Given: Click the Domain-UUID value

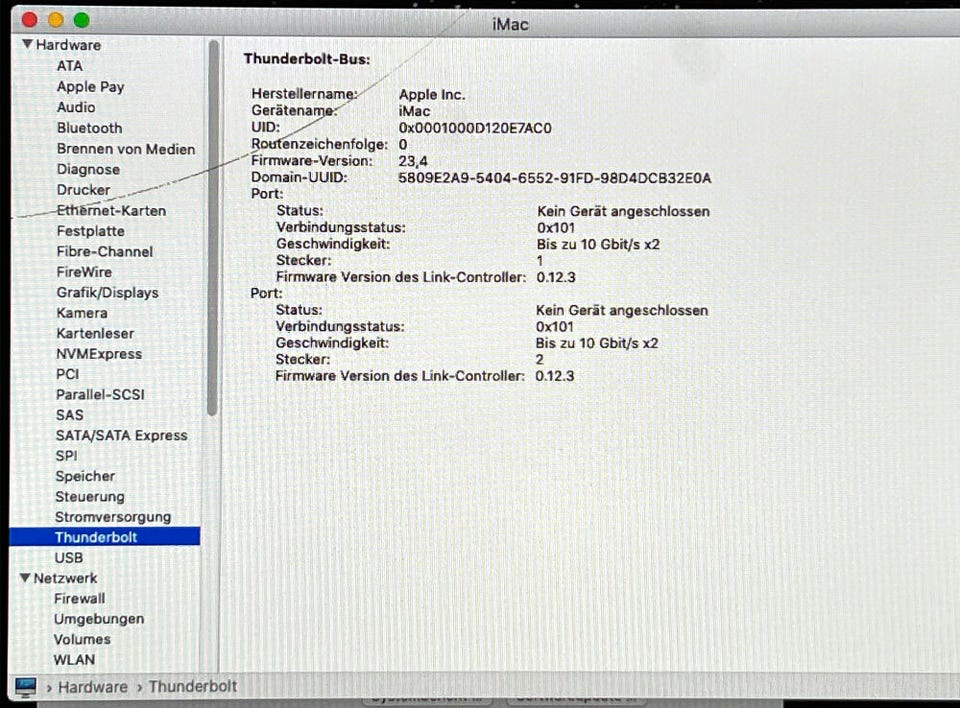Looking at the screenshot, I should click(x=555, y=178).
